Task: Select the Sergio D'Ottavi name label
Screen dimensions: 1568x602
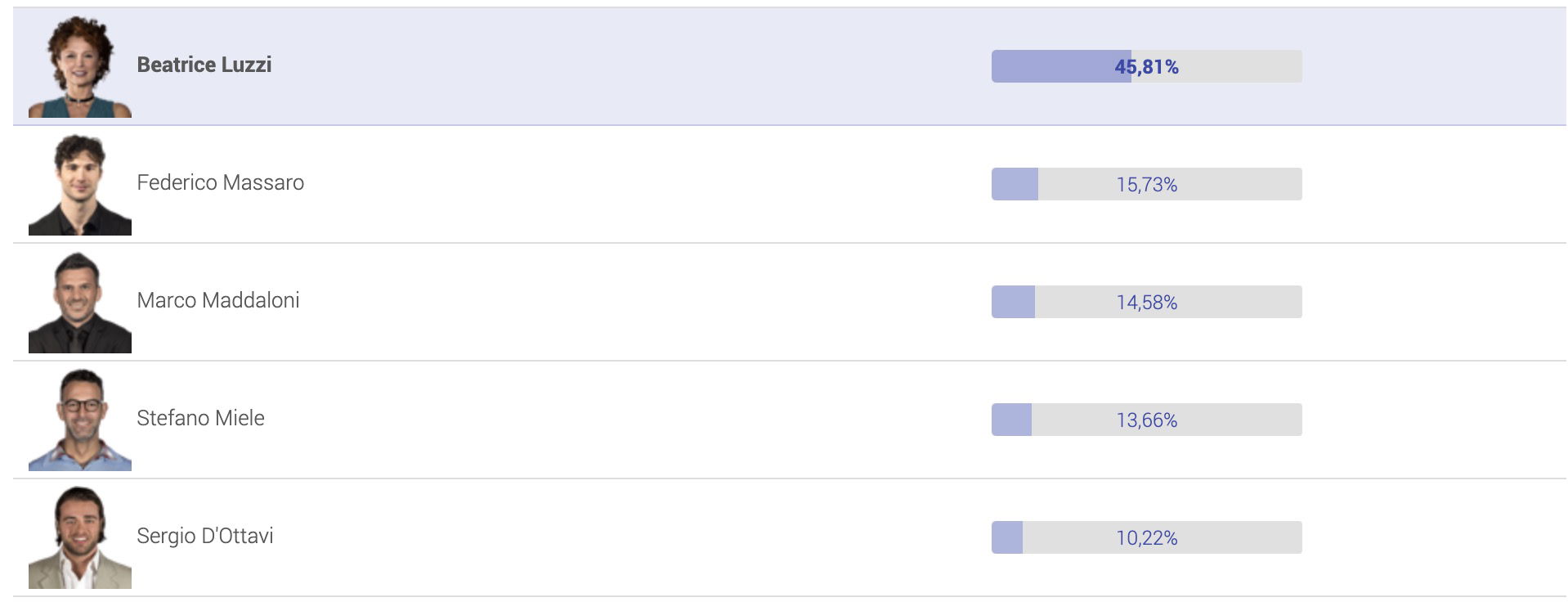Action: click(x=205, y=536)
